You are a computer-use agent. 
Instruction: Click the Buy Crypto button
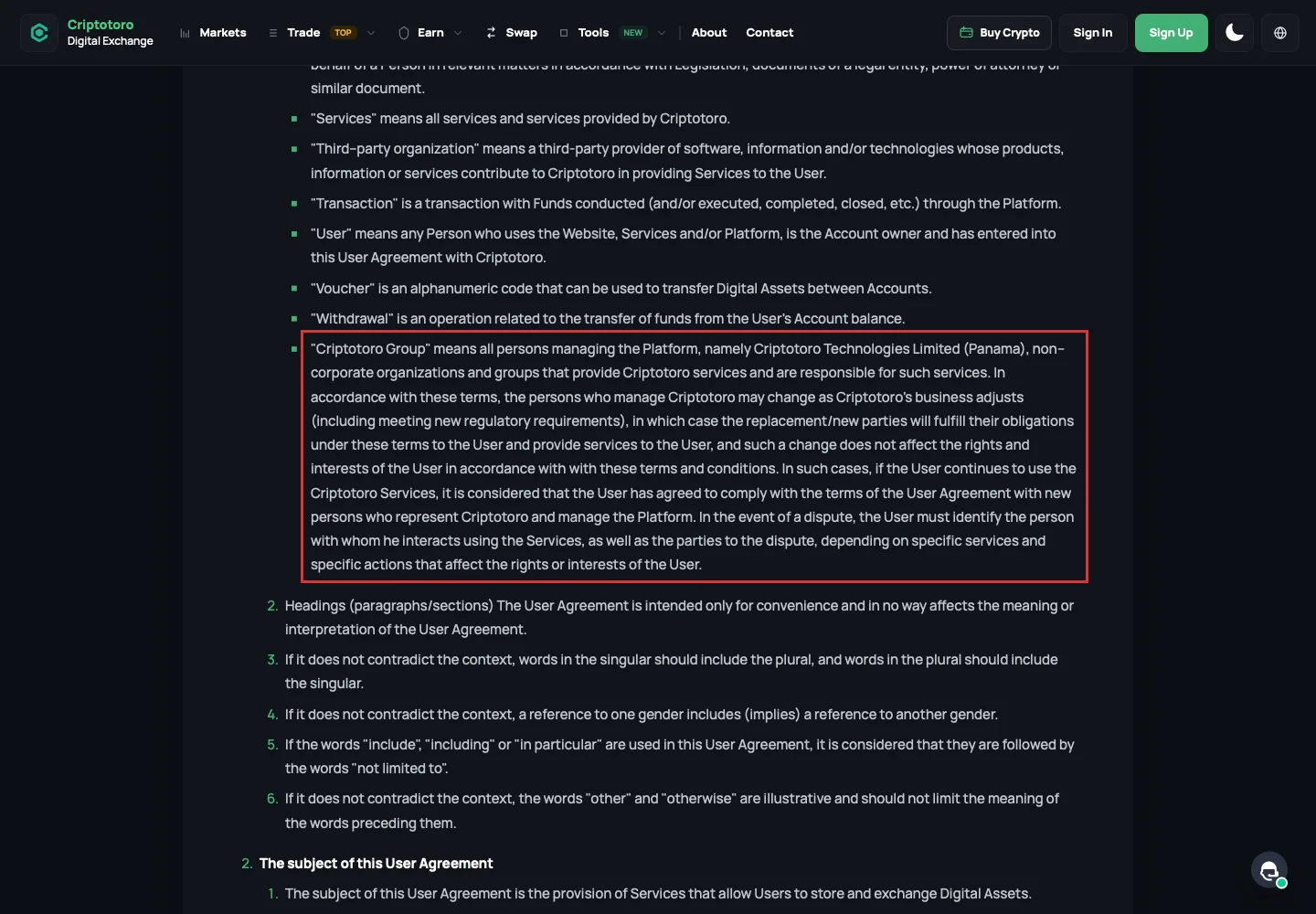click(1000, 33)
